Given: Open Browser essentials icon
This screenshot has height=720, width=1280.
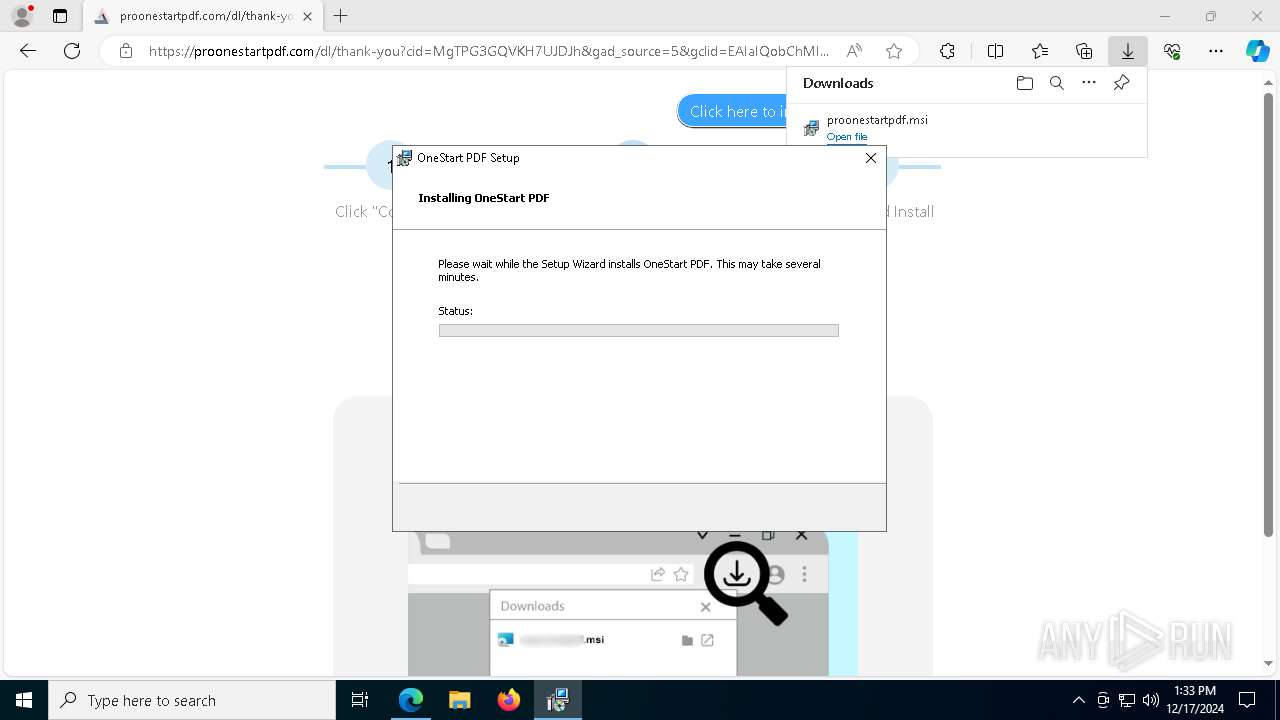Looking at the screenshot, I should 1172,51.
